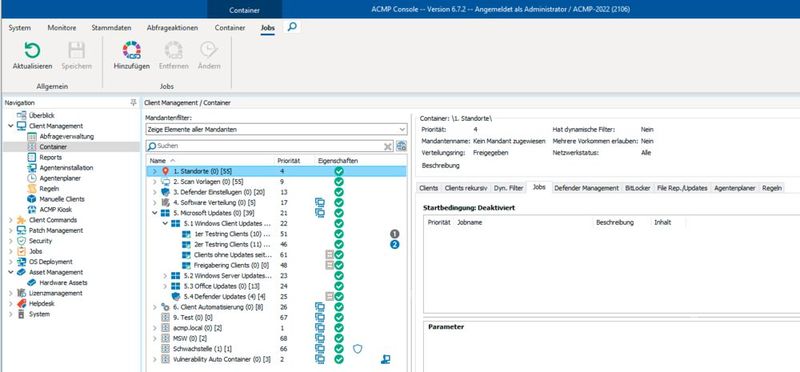Screen dimensions: 800x372
Task: Expand 3. Defender Einstellungen container
Action: tap(155, 192)
